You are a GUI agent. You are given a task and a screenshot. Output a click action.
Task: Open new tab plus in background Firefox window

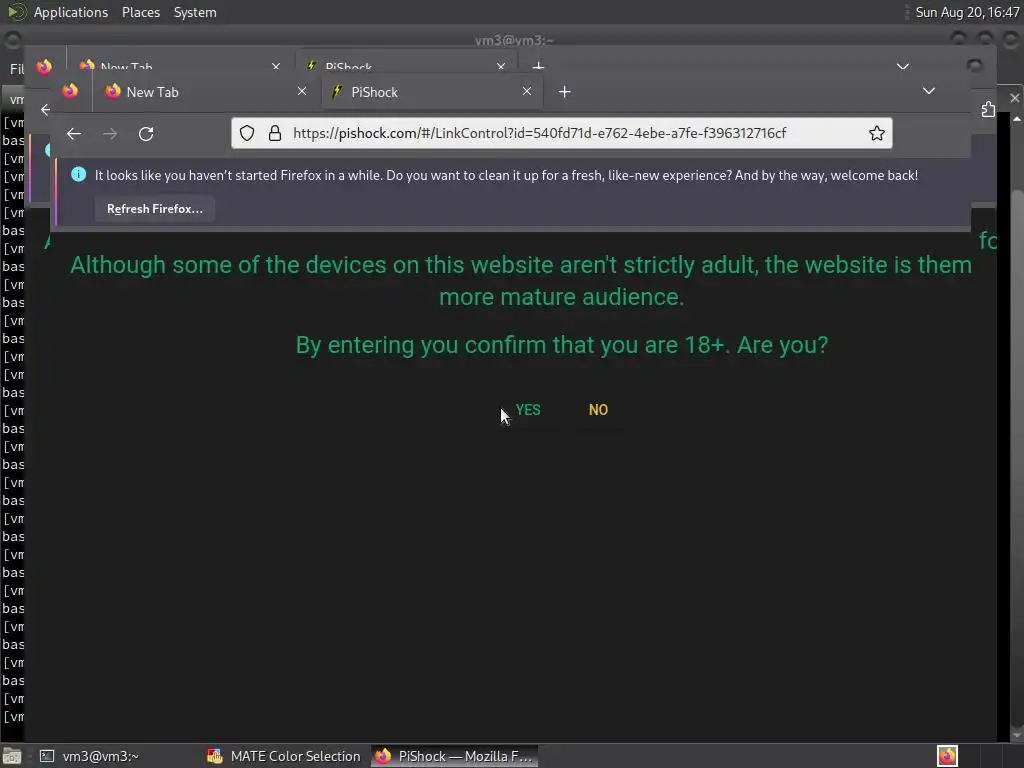coord(538,66)
